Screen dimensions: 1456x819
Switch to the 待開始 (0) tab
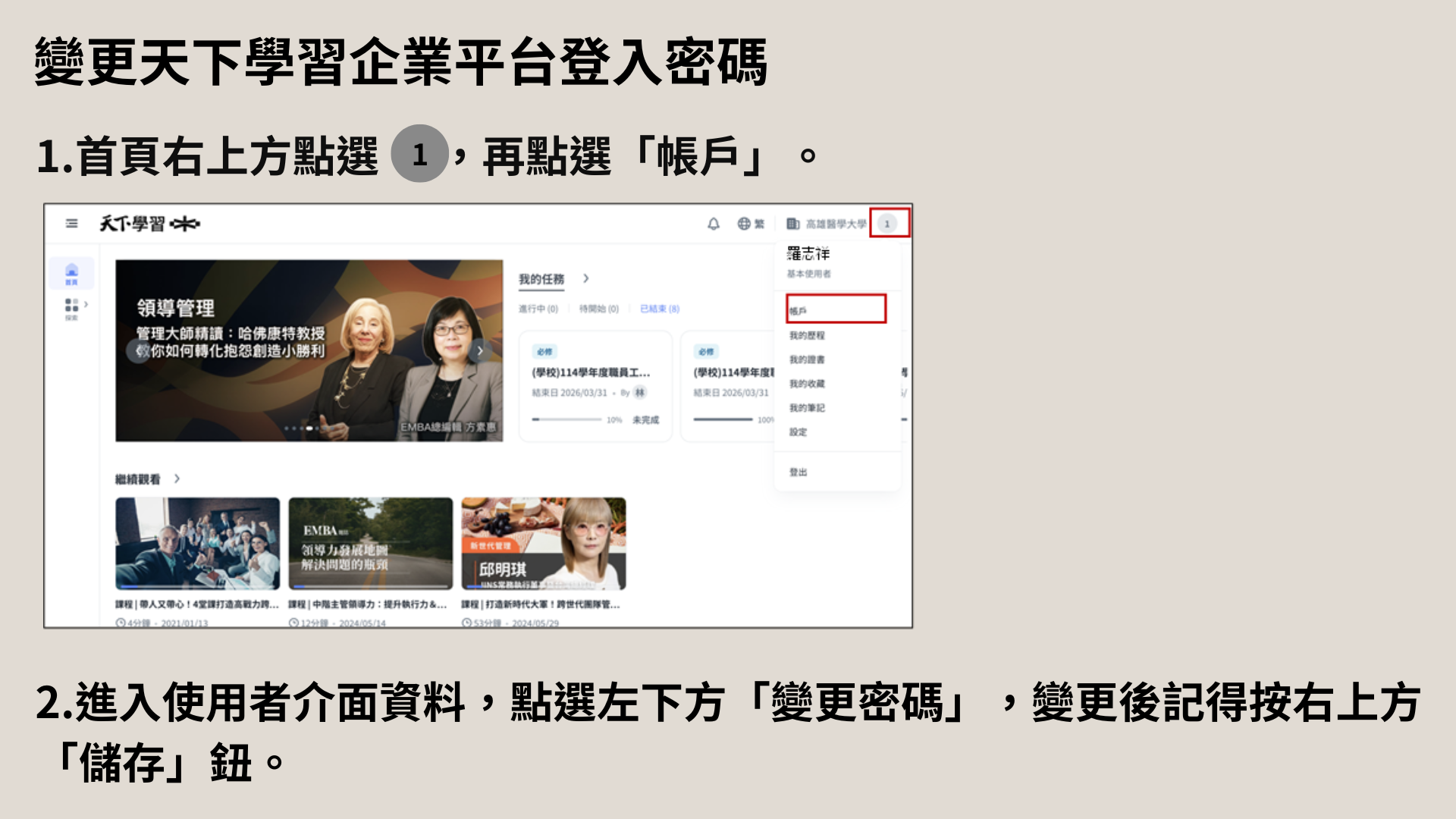599,309
